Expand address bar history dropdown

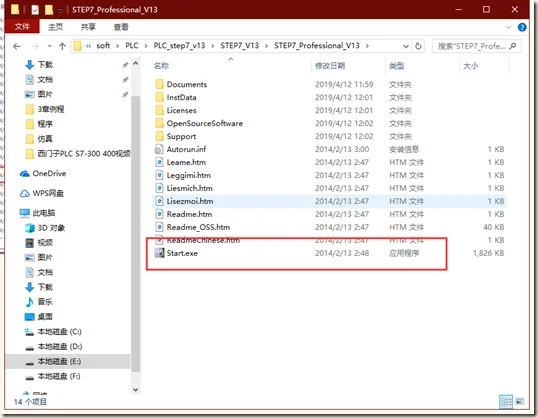pos(406,46)
